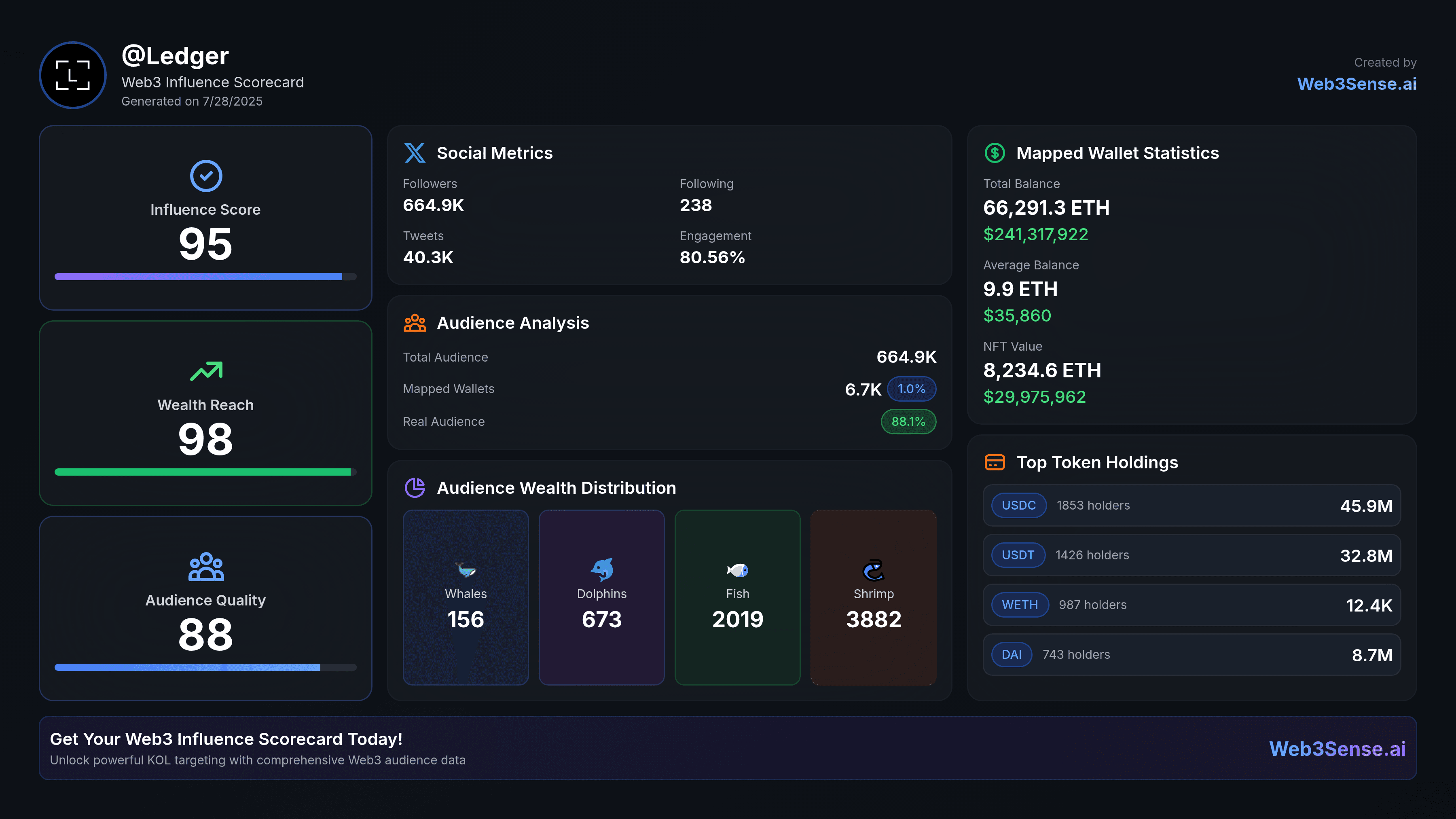Click the 1.0% Mapped Wallets badge
Viewport: 1456px width, 819px height.
click(x=911, y=389)
